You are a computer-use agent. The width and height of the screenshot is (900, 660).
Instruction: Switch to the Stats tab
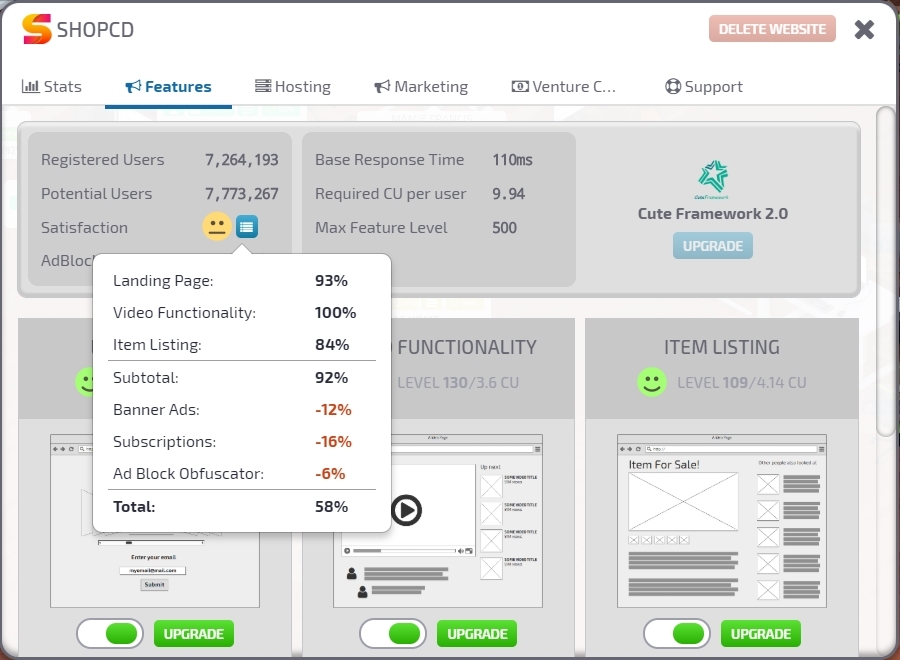pos(52,87)
